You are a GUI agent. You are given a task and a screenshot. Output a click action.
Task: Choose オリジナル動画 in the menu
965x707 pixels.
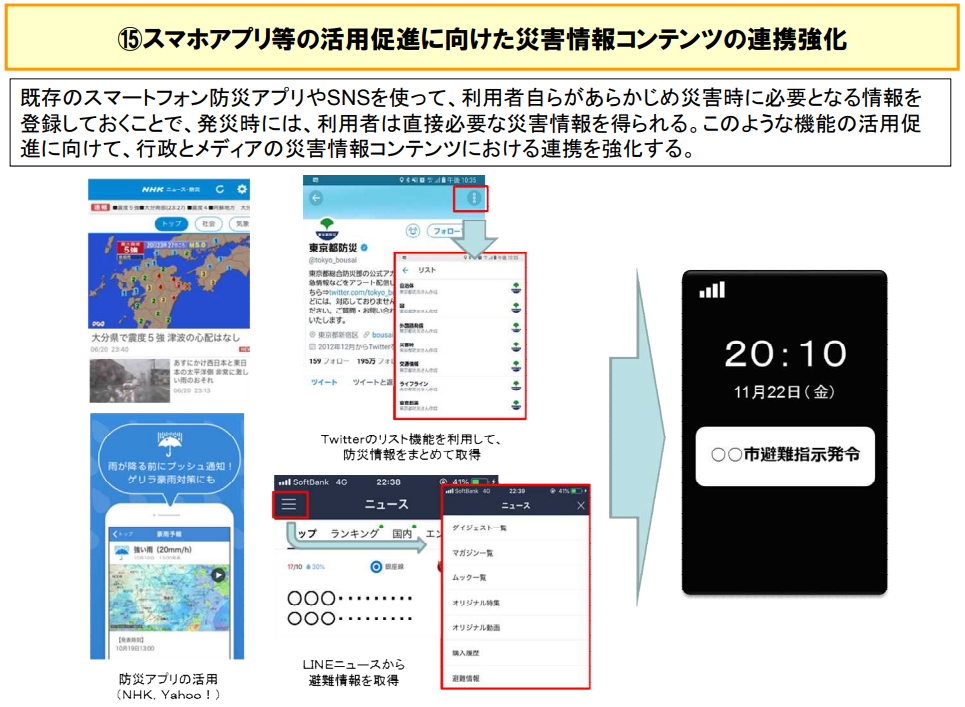coord(516,628)
